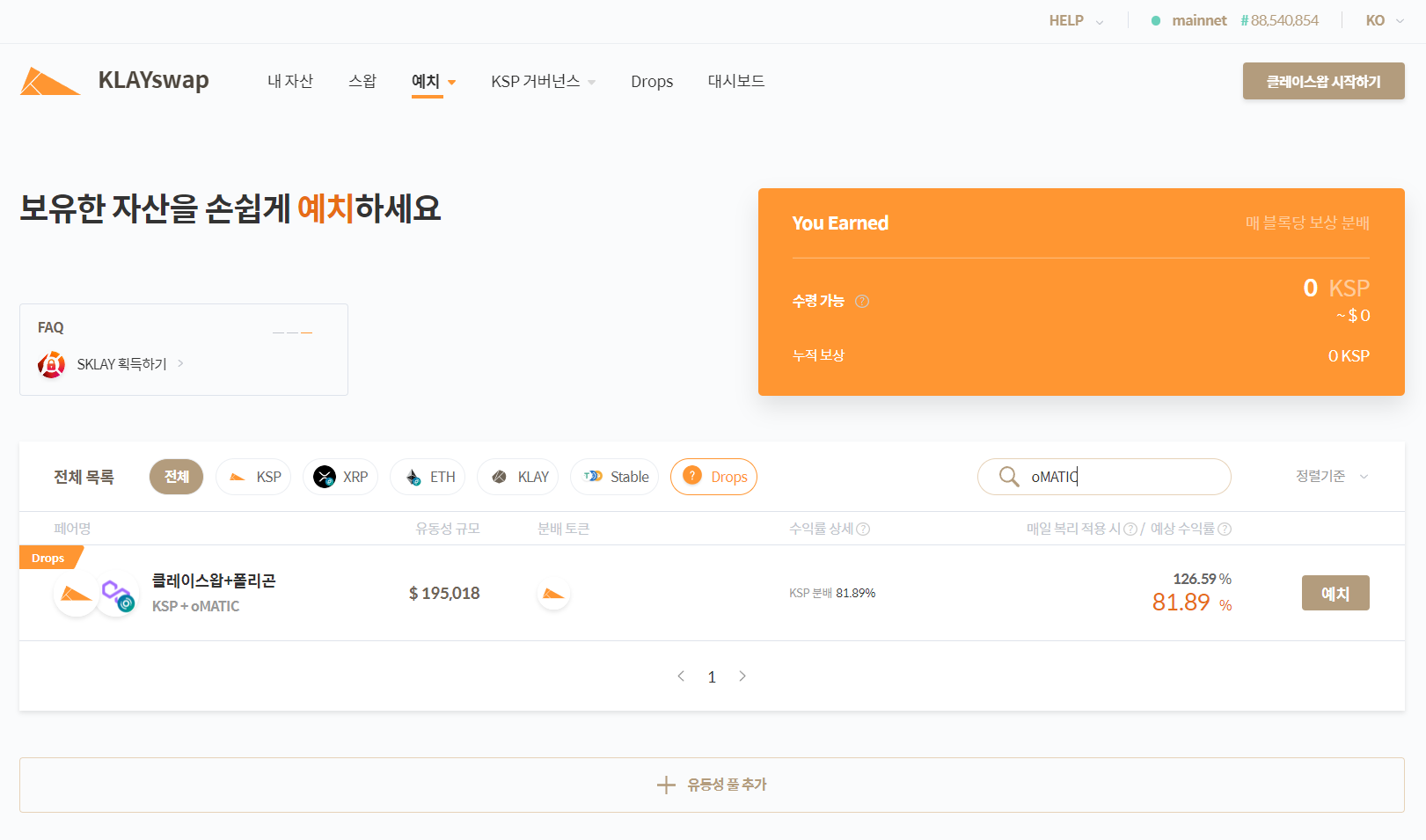
Task: Filter the list by Stable
Action: click(x=615, y=477)
